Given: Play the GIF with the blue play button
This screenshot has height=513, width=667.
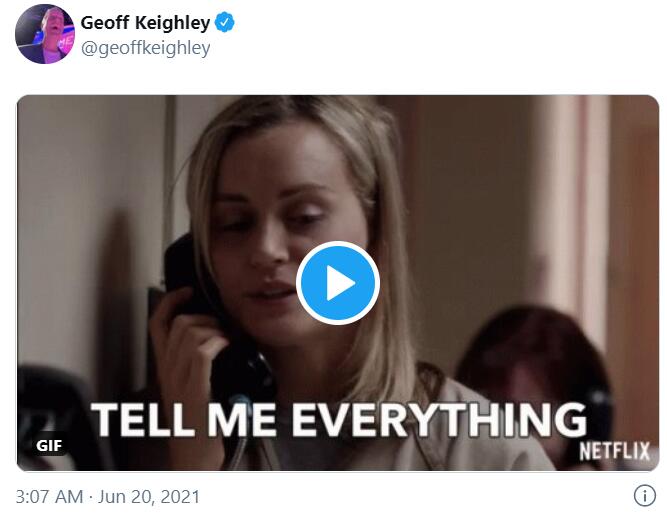Looking at the screenshot, I should (338, 283).
